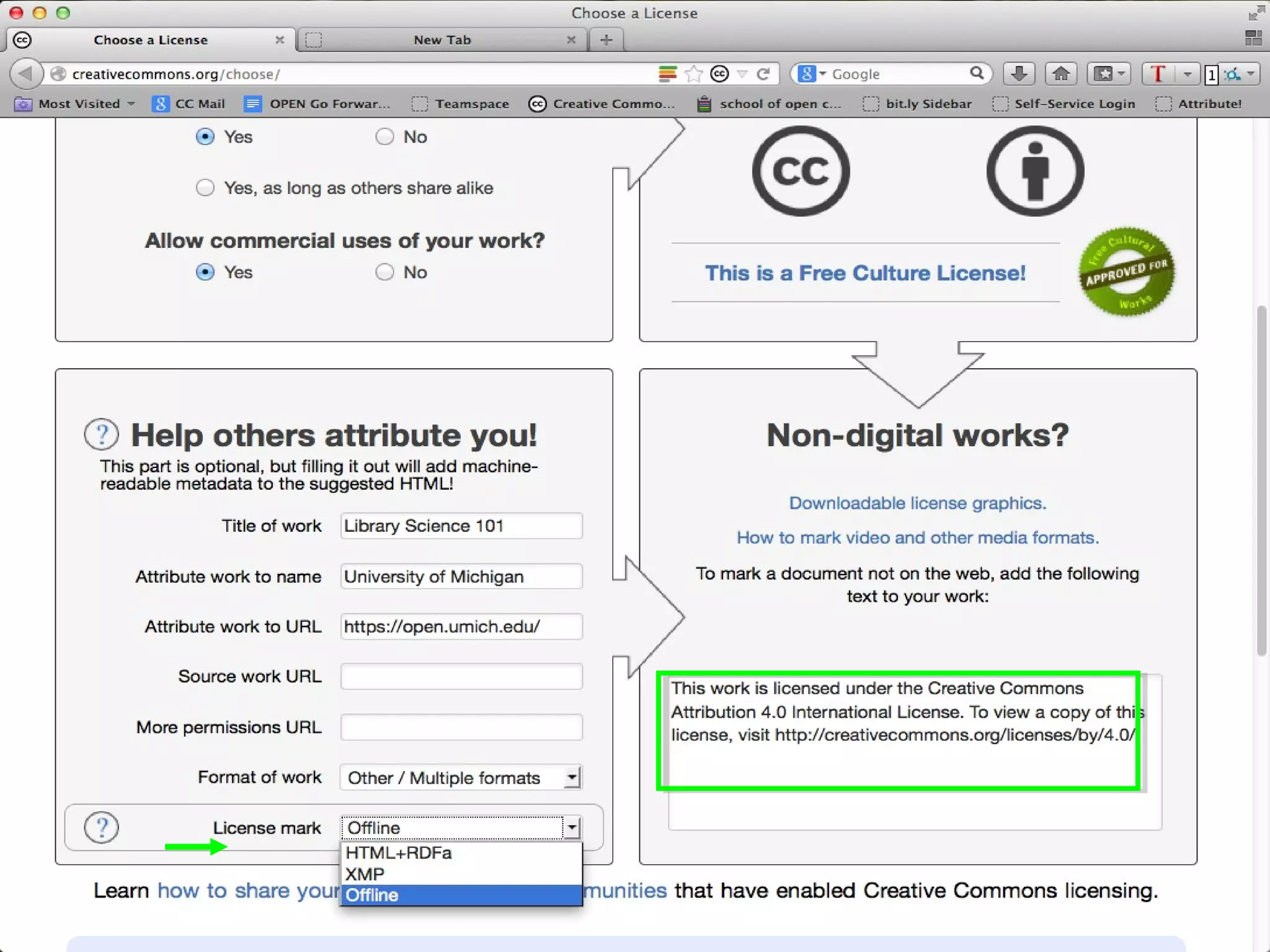Open new tab with plus button
This screenshot has height=952, width=1270.
point(606,40)
